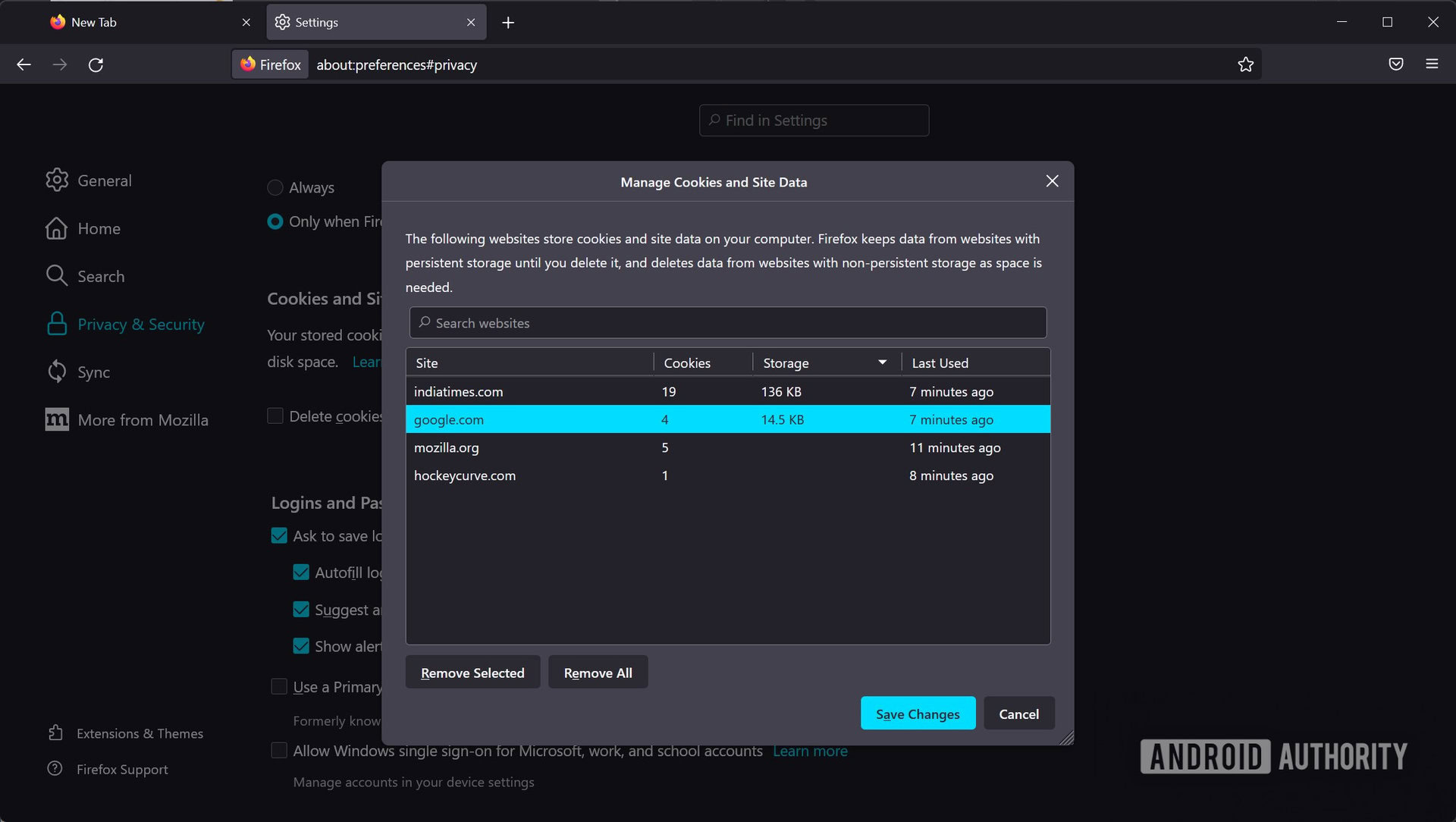Open the Privacy & Security category

pos(125,324)
